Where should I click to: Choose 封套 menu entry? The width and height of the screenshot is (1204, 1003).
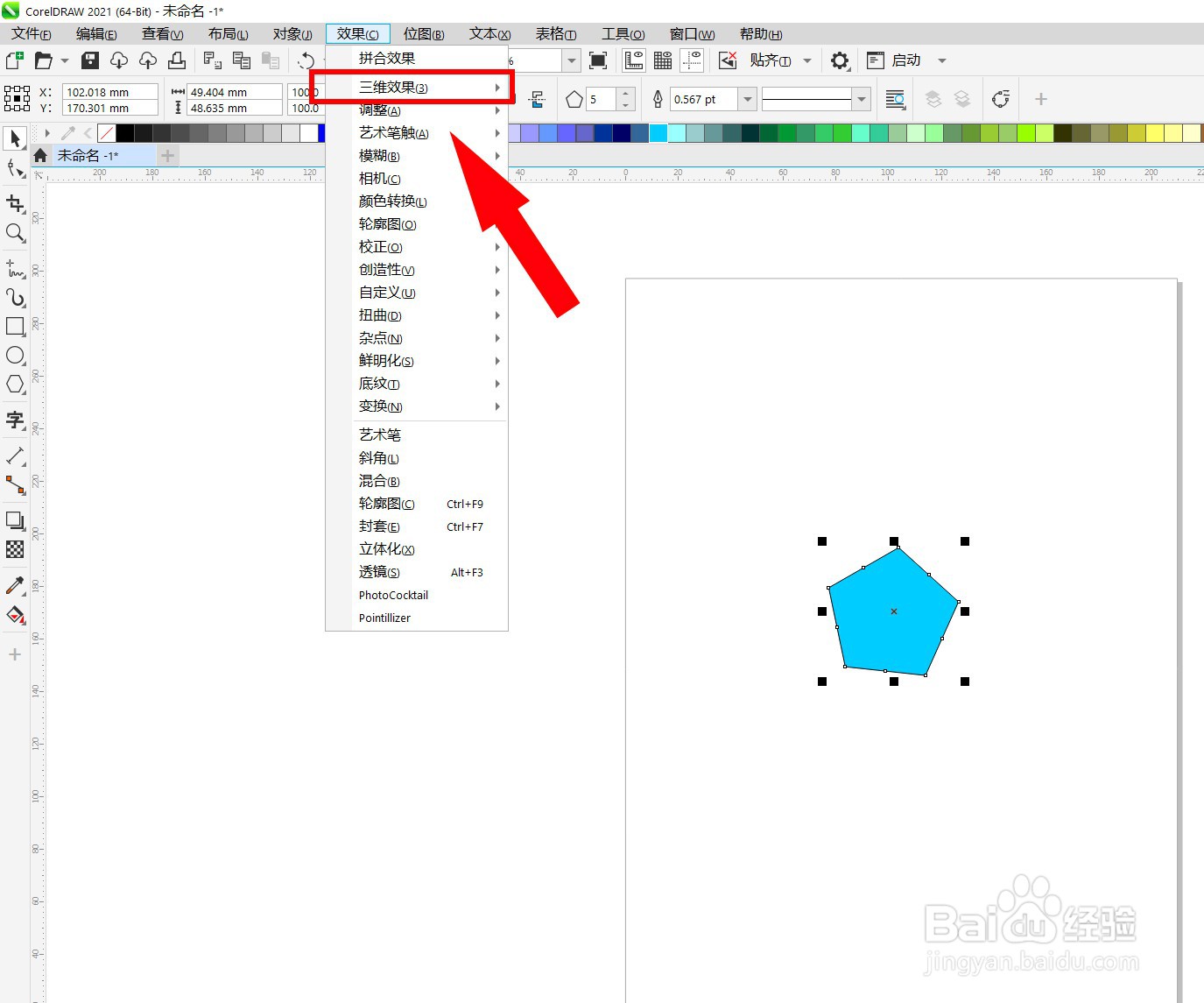(x=417, y=526)
